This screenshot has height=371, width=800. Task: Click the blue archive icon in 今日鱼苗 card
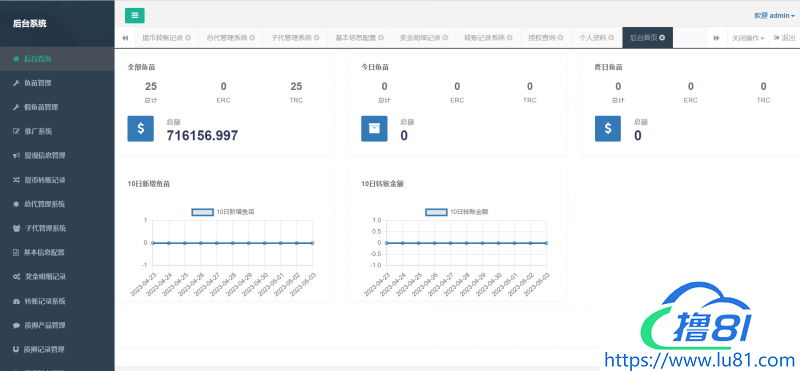pos(374,129)
